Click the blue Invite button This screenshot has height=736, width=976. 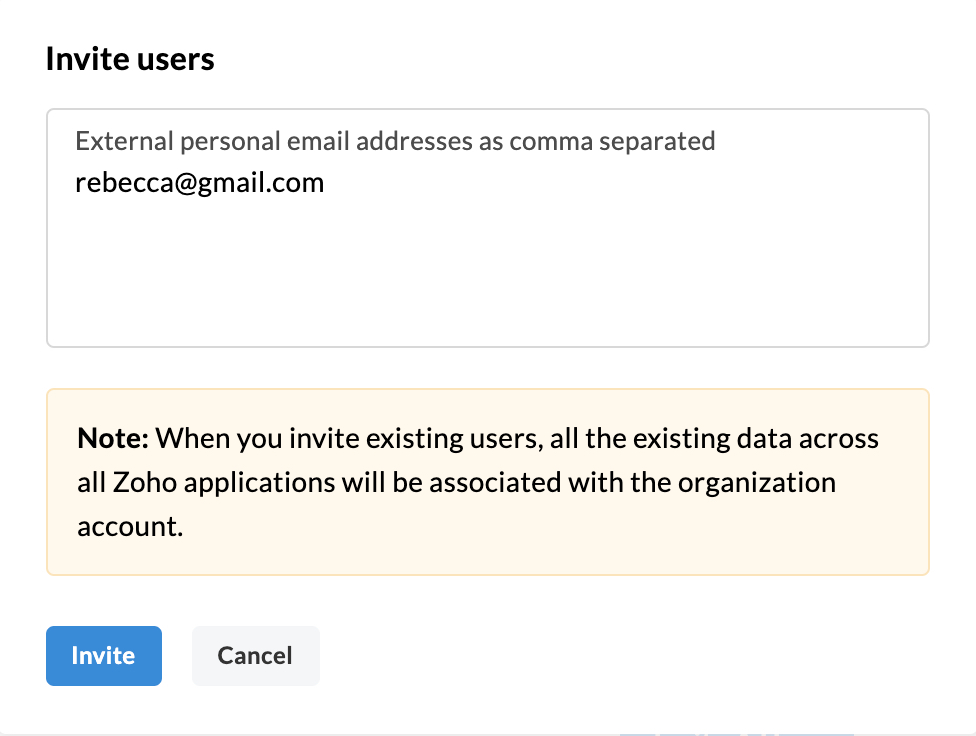(x=104, y=656)
